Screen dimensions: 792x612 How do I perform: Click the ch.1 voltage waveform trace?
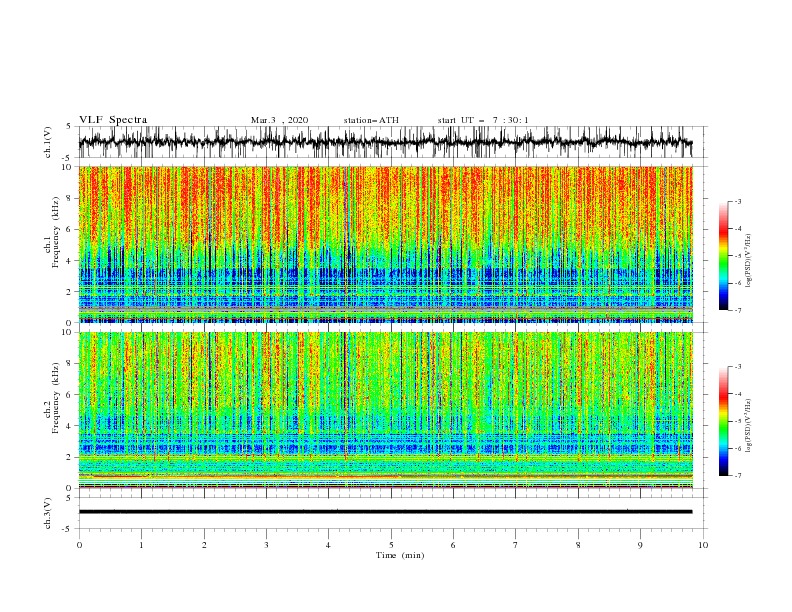(x=385, y=142)
